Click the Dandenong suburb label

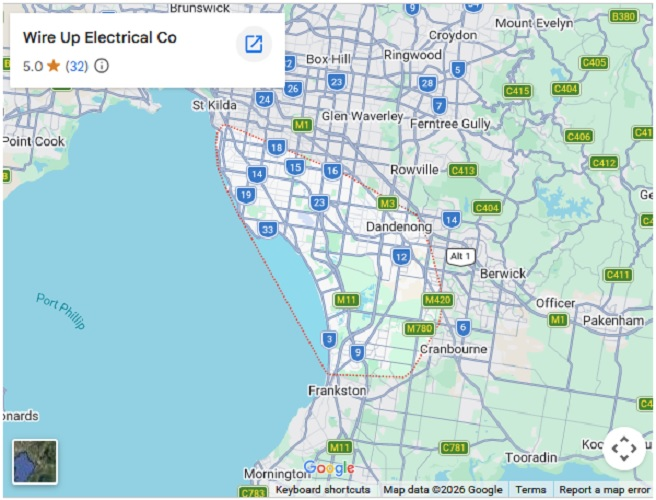click(x=398, y=227)
